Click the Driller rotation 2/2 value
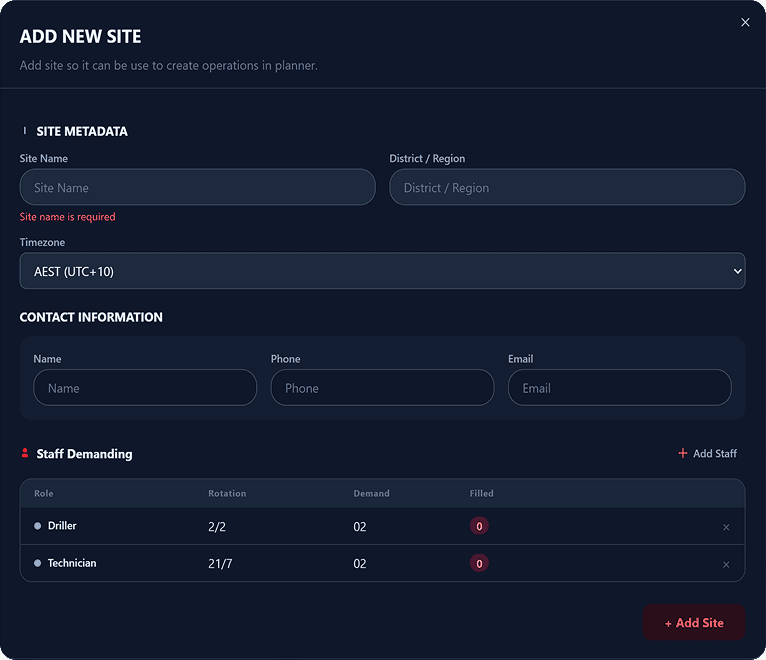Viewport: 766px width, 660px height. [217, 527]
